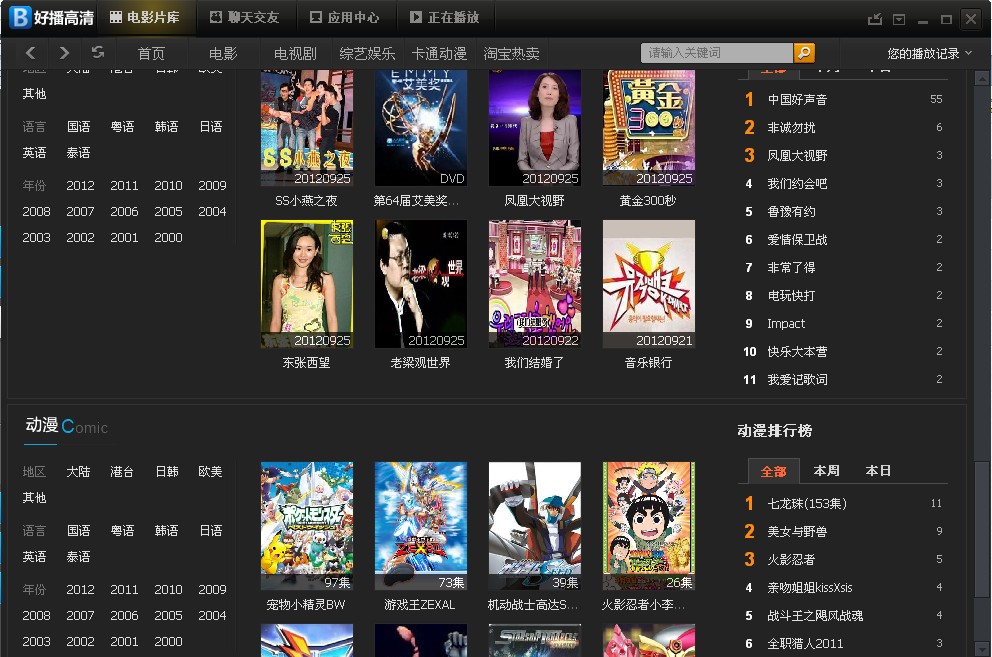The height and width of the screenshot is (657, 992).
Task: Open 机动战士高达 anime thumbnail
Action: pyautogui.click(x=535, y=526)
